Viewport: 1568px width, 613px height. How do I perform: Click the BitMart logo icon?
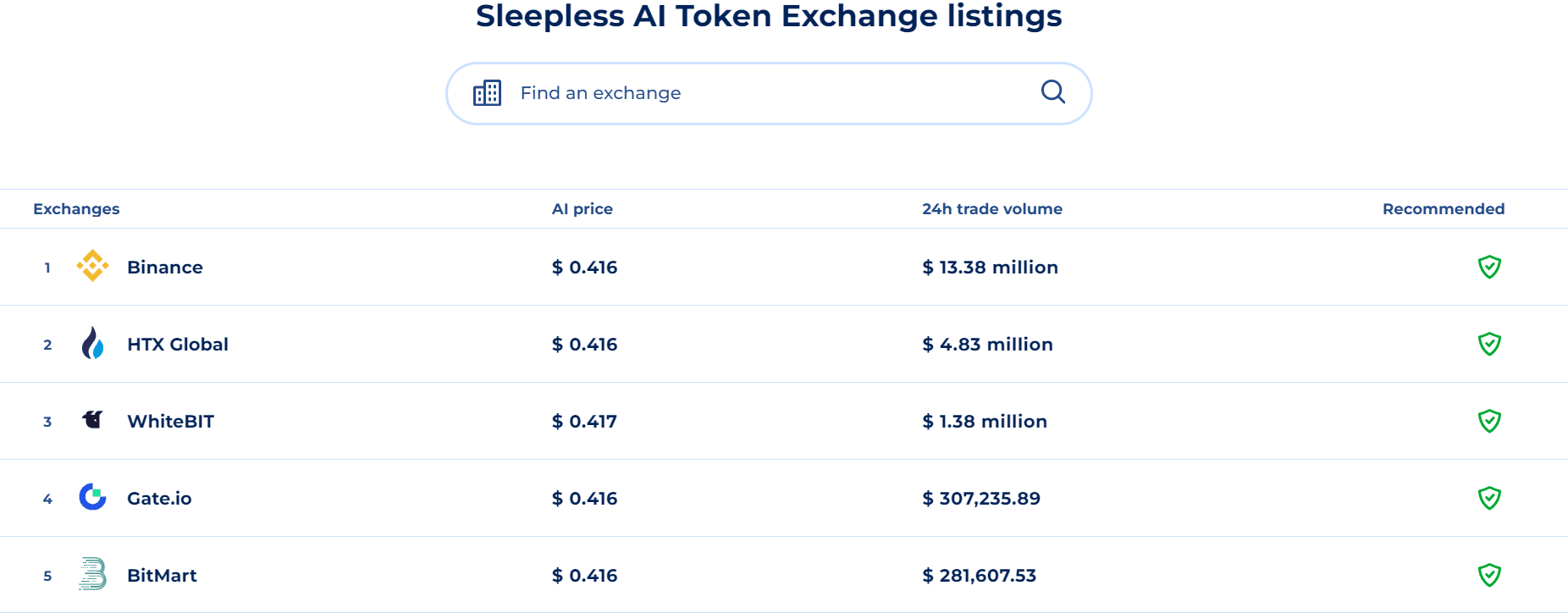[92, 574]
